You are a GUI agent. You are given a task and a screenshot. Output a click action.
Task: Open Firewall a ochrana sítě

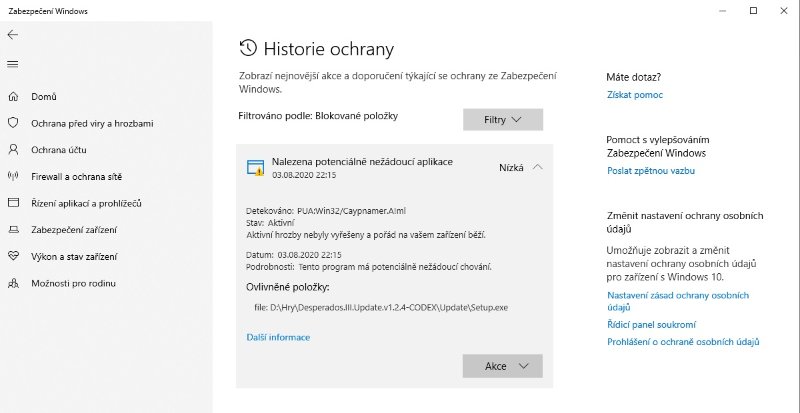(x=77, y=177)
